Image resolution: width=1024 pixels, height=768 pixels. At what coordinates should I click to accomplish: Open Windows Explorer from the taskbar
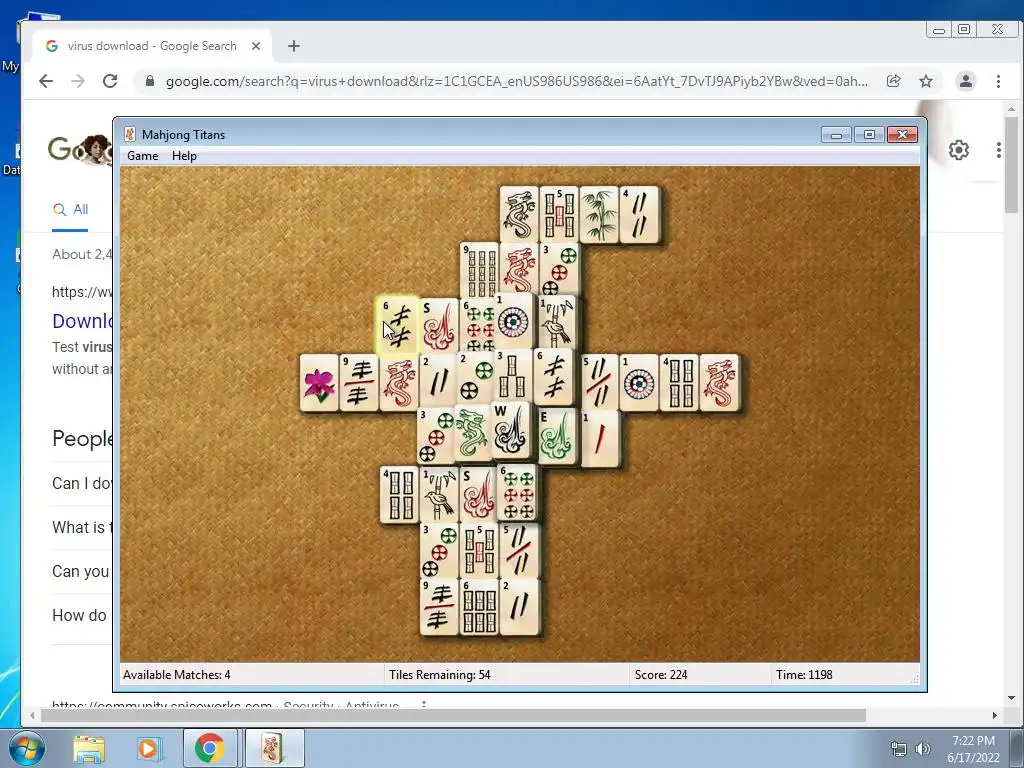coord(89,748)
